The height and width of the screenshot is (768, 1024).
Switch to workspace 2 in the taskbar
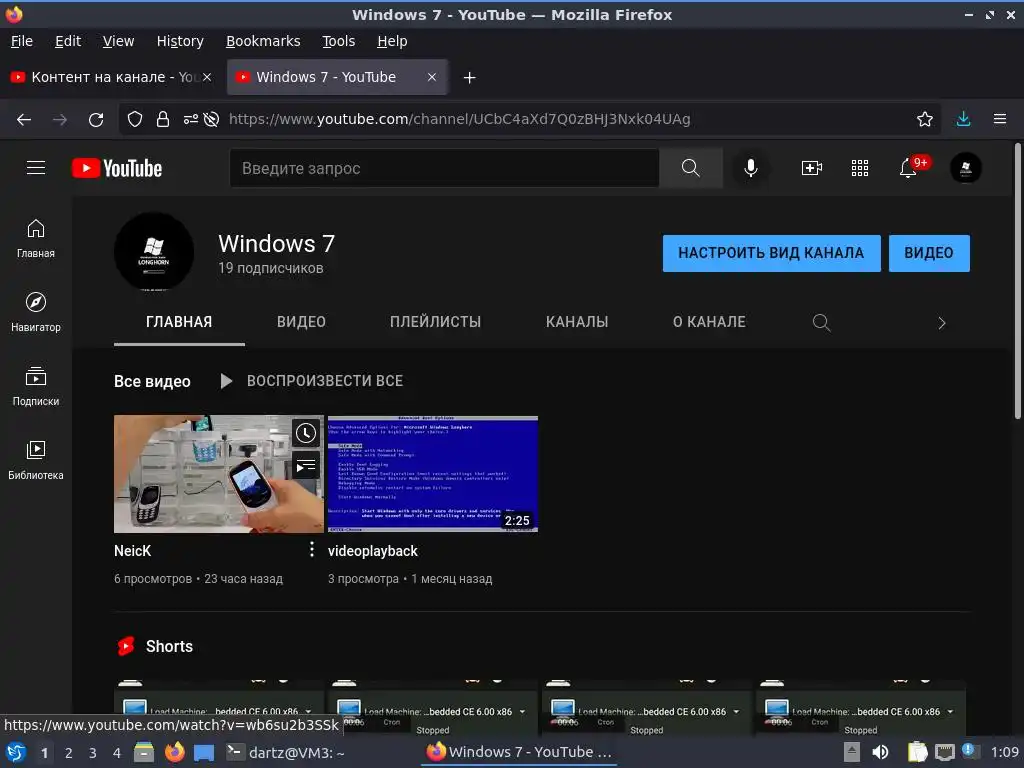(69, 753)
